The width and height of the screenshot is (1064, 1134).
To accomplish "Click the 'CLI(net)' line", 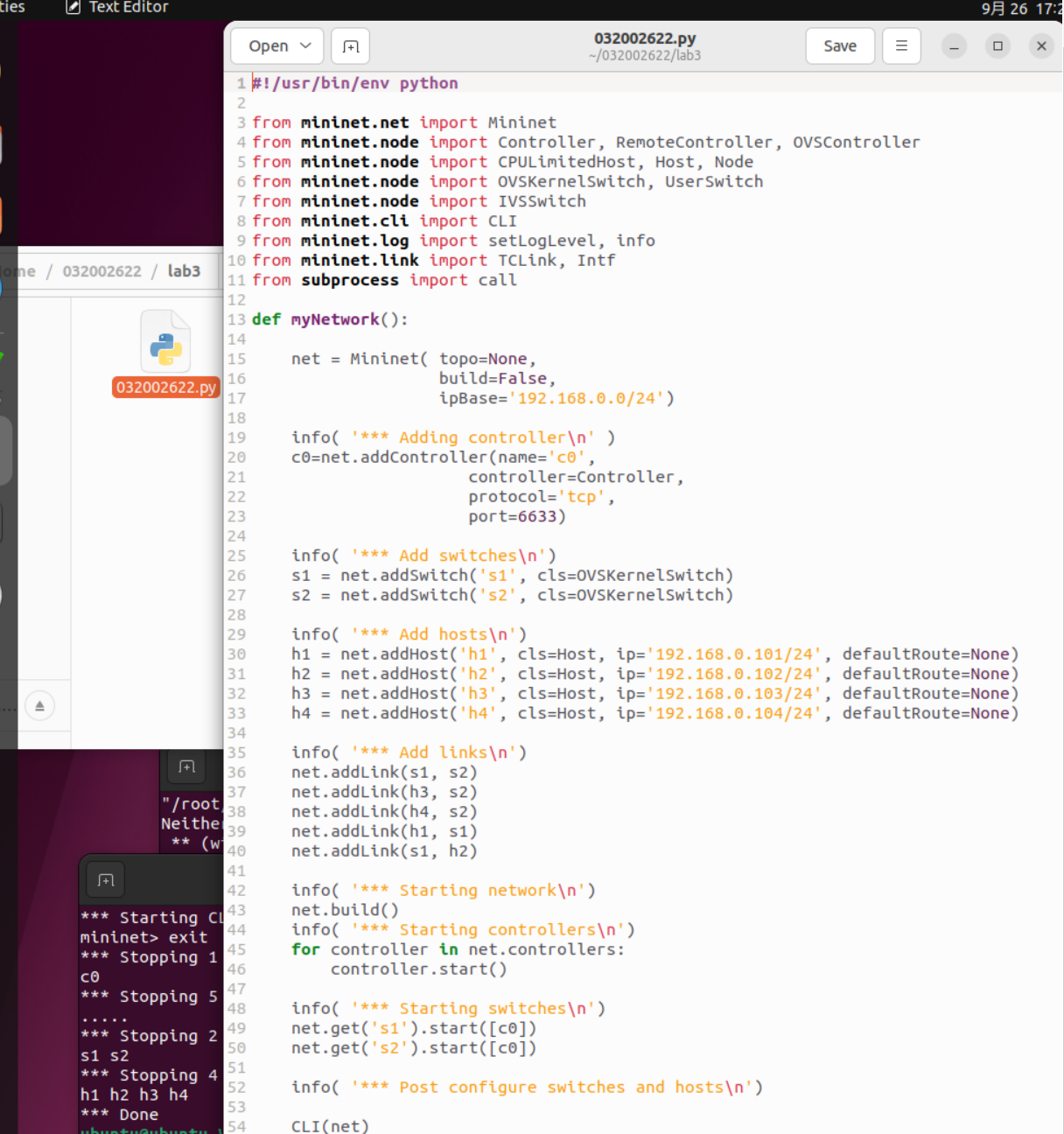I will [x=330, y=1126].
